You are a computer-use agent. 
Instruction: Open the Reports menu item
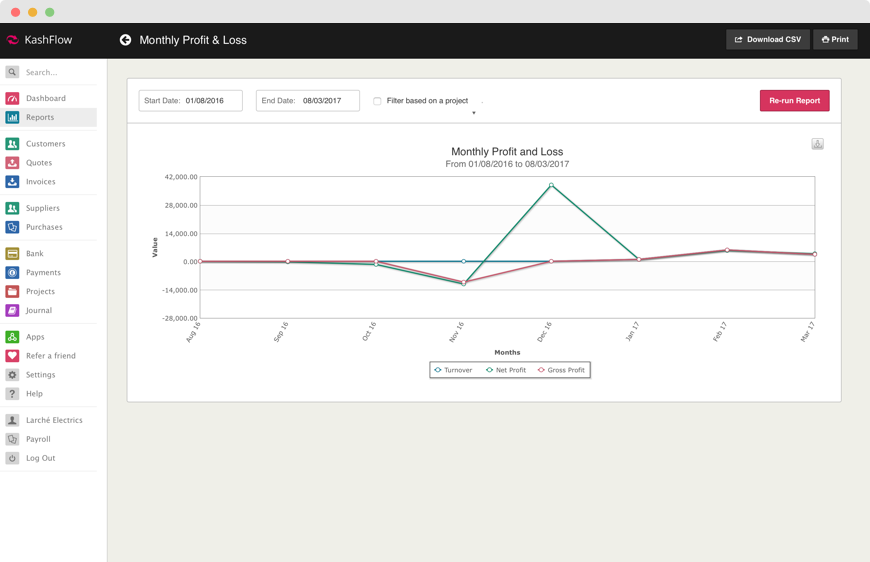(40, 117)
